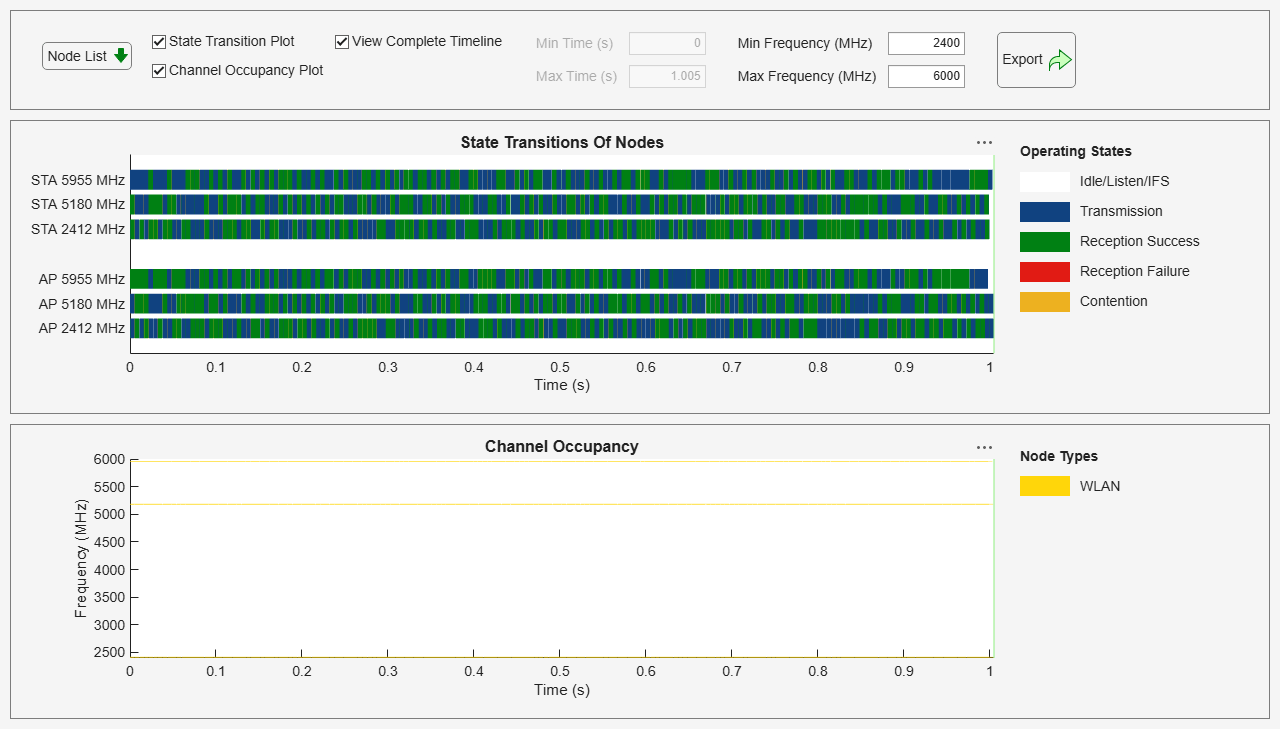This screenshot has width=1280, height=729.
Task: Click the 'State Transitions Of Nodes' title
Action: point(562,142)
